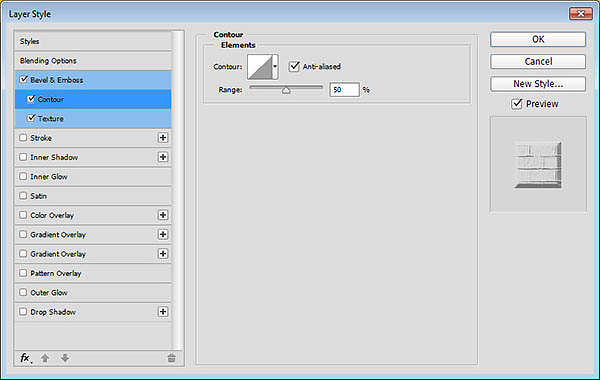Add another Inner Shadow with plus icon
The height and width of the screenshot is (380, 600).
[163, 157]
